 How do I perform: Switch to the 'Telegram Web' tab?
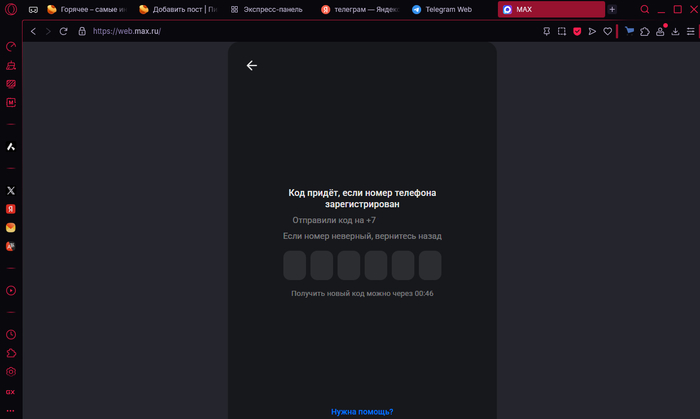pyautogui.click(x=452, y=9)
